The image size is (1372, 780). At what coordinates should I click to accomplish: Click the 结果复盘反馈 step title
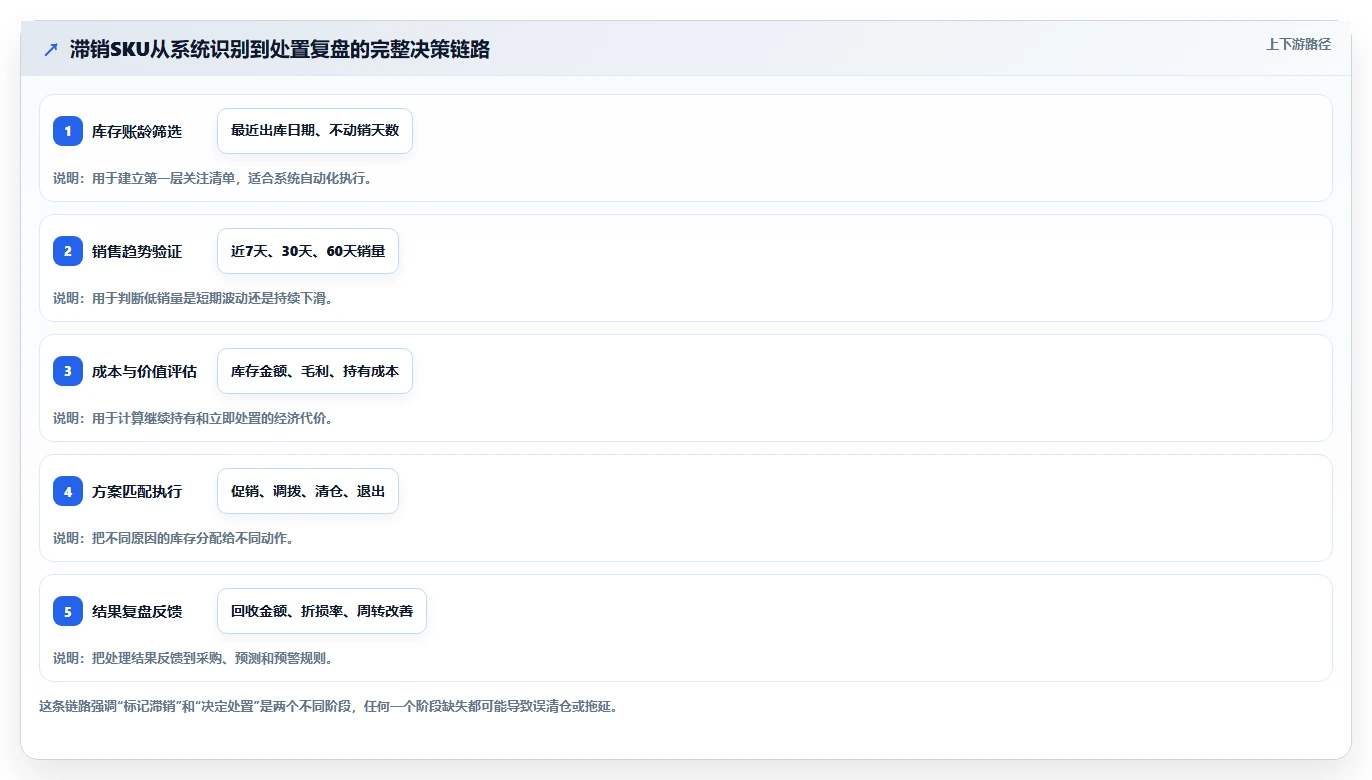click(137, 611)
